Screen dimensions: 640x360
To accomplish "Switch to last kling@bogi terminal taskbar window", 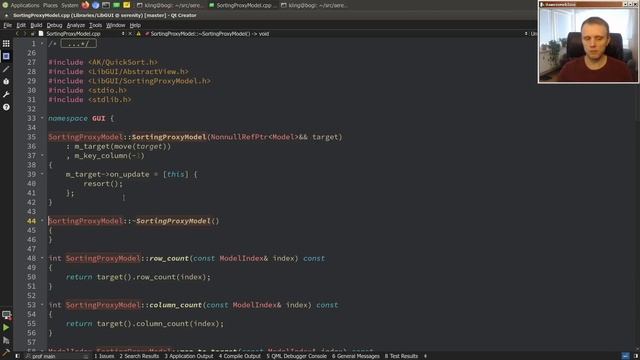I will (x=315, y=5).
